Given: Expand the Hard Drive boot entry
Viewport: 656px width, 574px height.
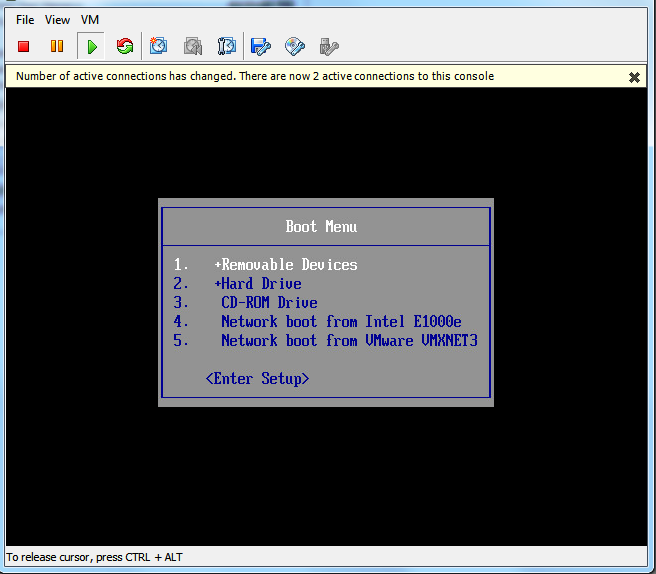Looking at the screenshot, I should (x=260, y=284).
